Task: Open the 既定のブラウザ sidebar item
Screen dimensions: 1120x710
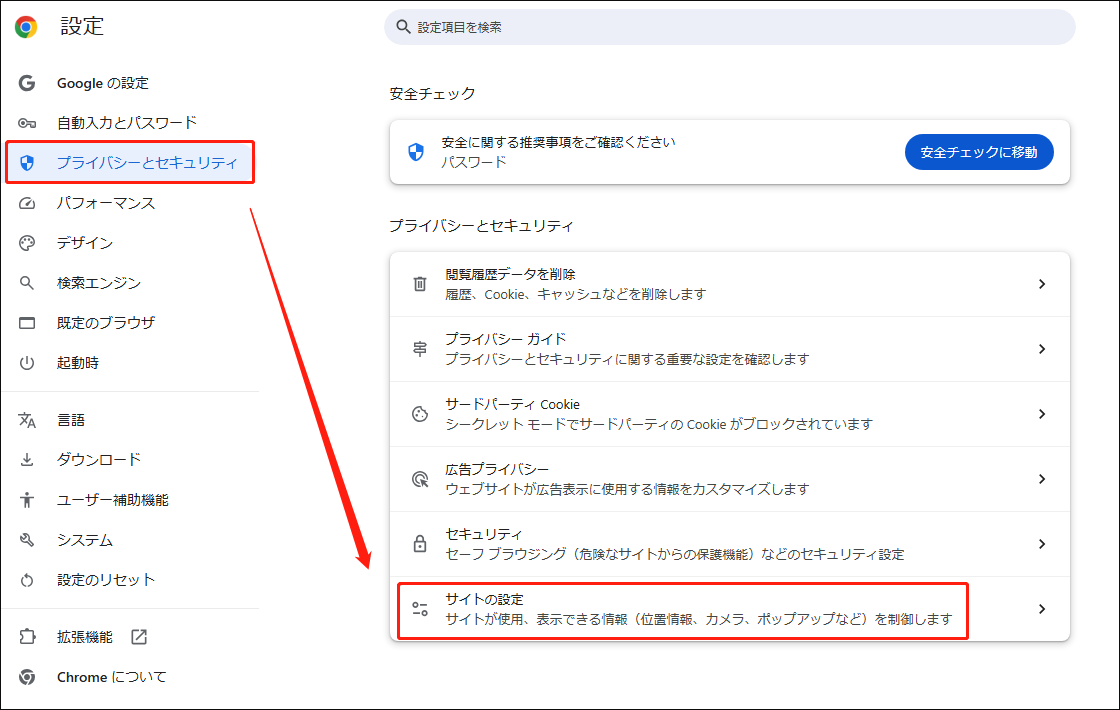Action: (x=106, y=323)
